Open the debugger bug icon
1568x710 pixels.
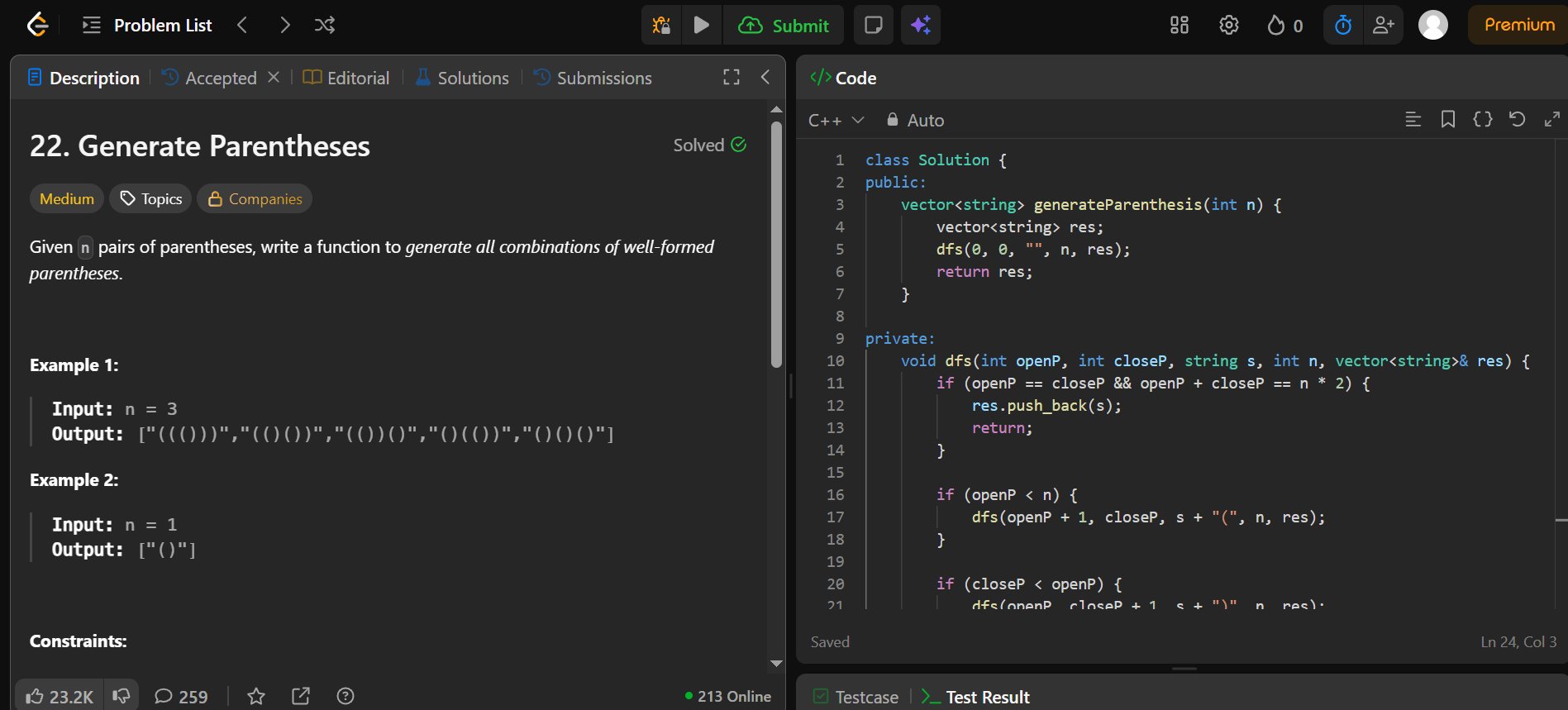[x=661, y=25]
